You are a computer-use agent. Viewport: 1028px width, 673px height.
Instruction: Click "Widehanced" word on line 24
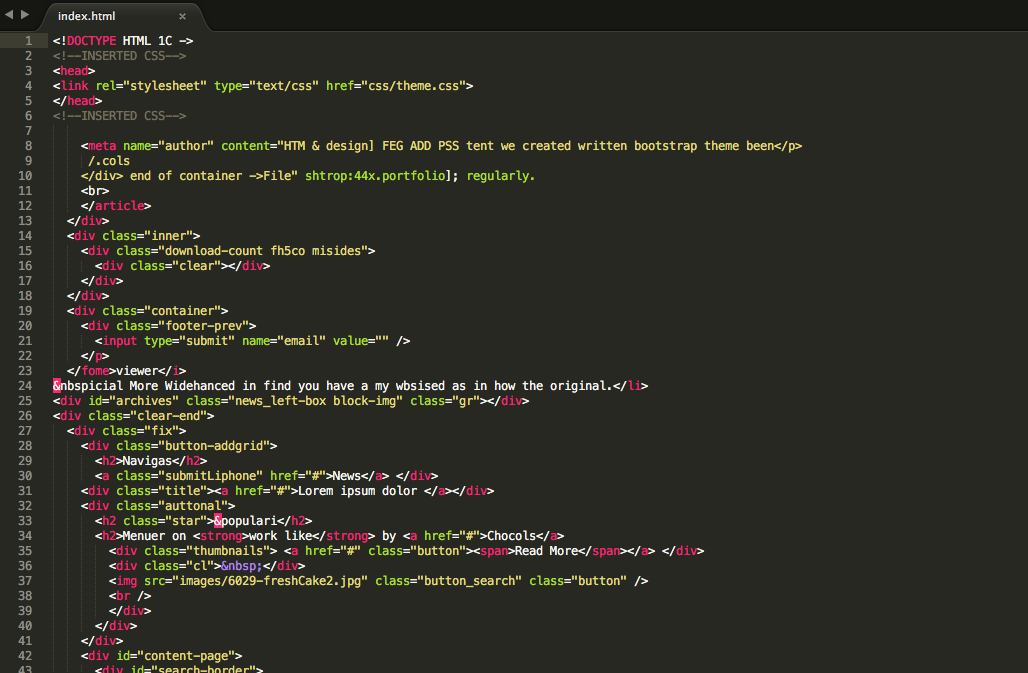pos(200,386)
